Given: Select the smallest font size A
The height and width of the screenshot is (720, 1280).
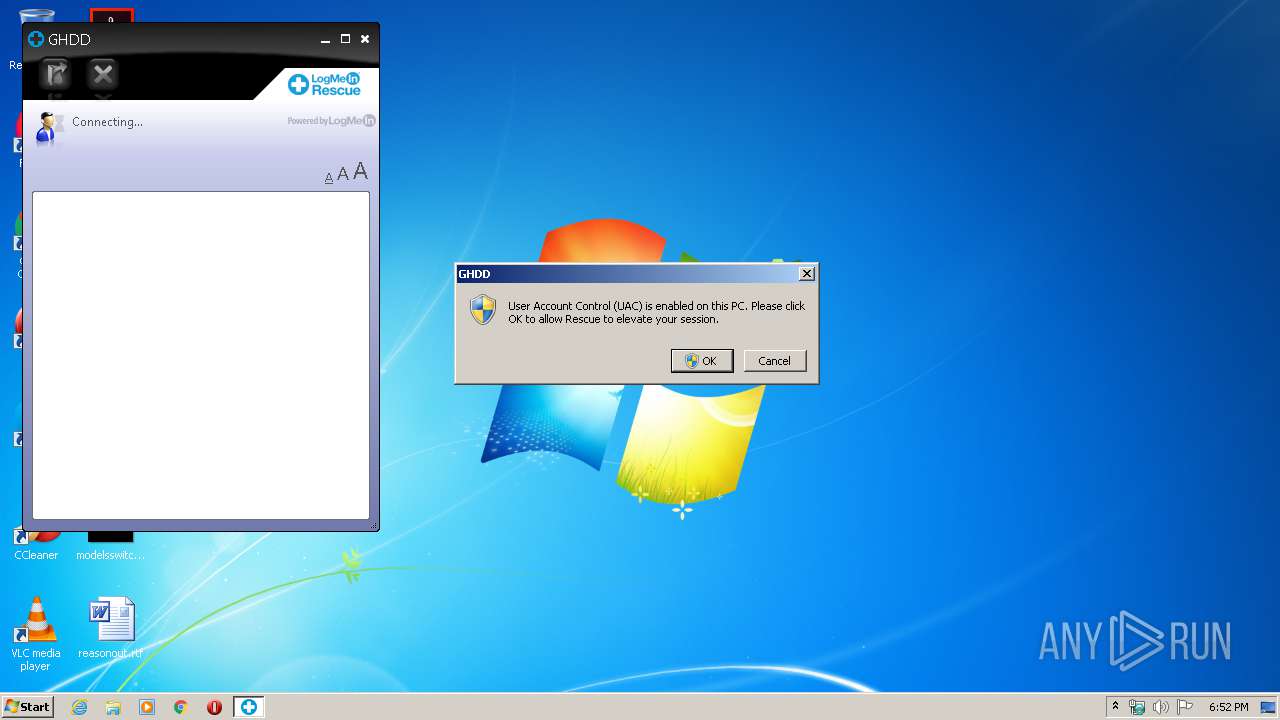Looking at the screenshot, I should pos(328,178).
